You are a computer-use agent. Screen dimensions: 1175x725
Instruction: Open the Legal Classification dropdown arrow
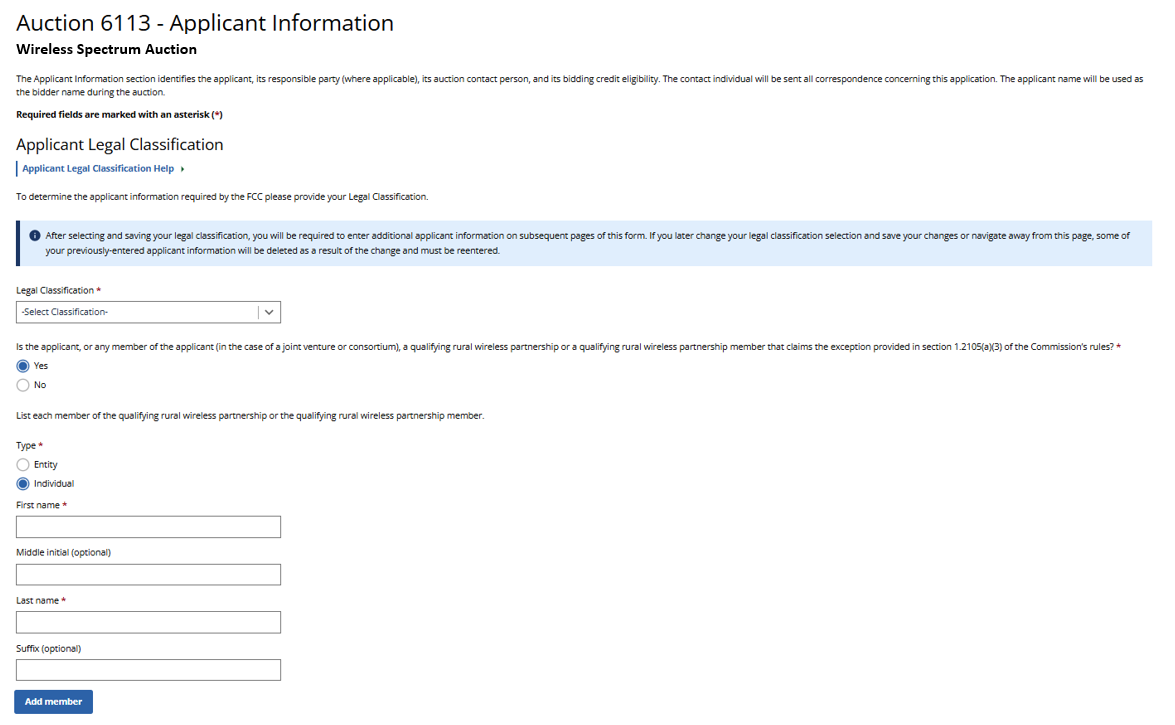269,312
